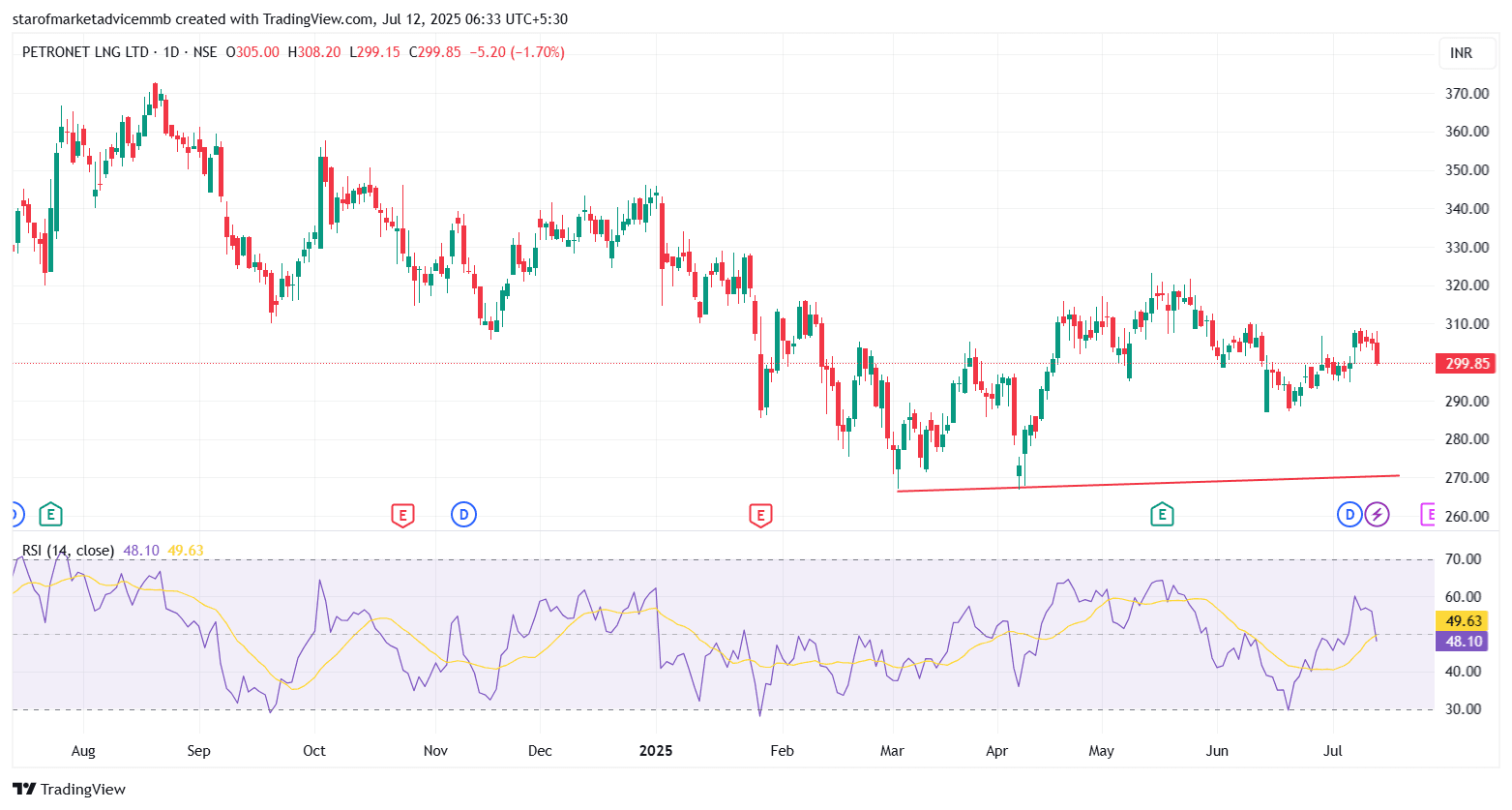Click the high value H308.20

click(x=314, y=52)
